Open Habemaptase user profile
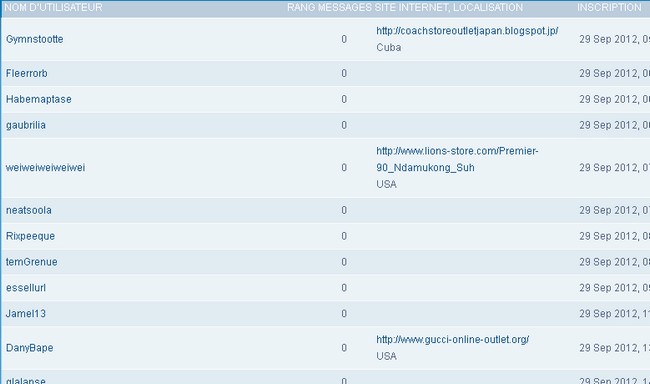Image resolution: width=650 pixels, height=384 pixels. point(39,99)
